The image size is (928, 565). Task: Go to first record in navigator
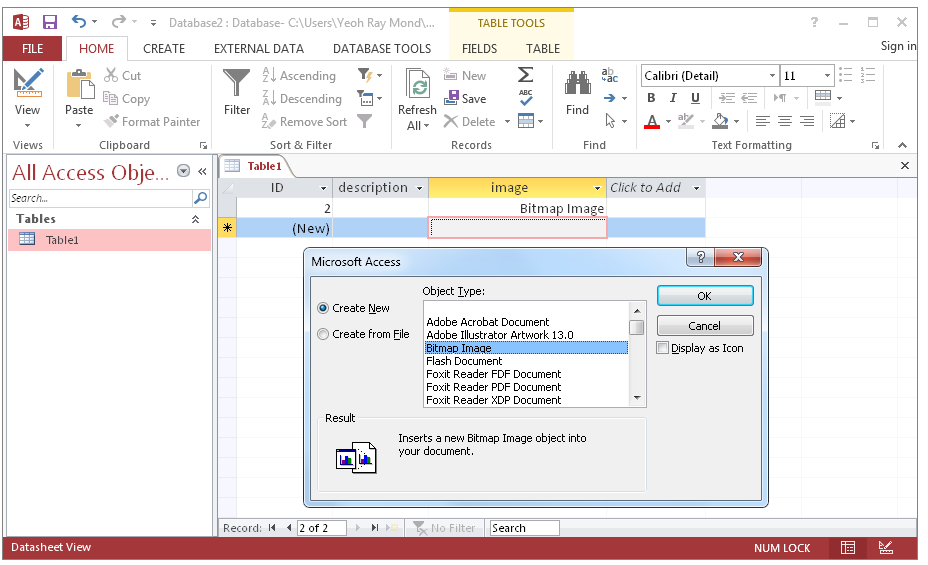click(272, 528)
